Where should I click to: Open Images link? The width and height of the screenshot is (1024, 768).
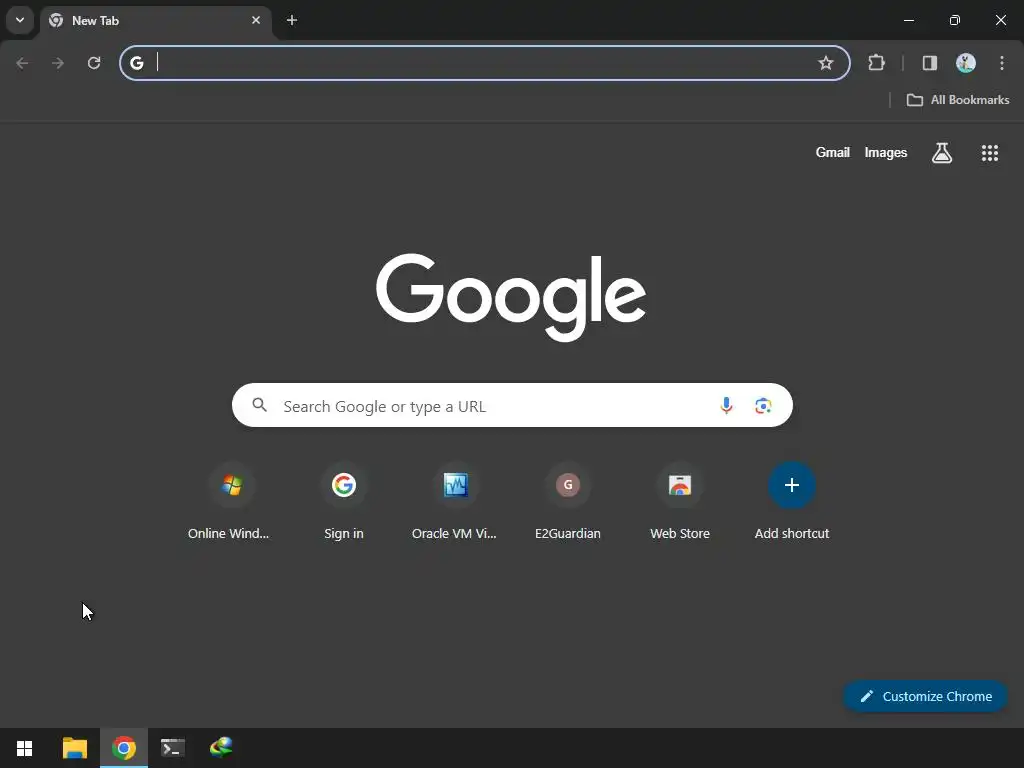pyautogui.click(x=886, y=152)
